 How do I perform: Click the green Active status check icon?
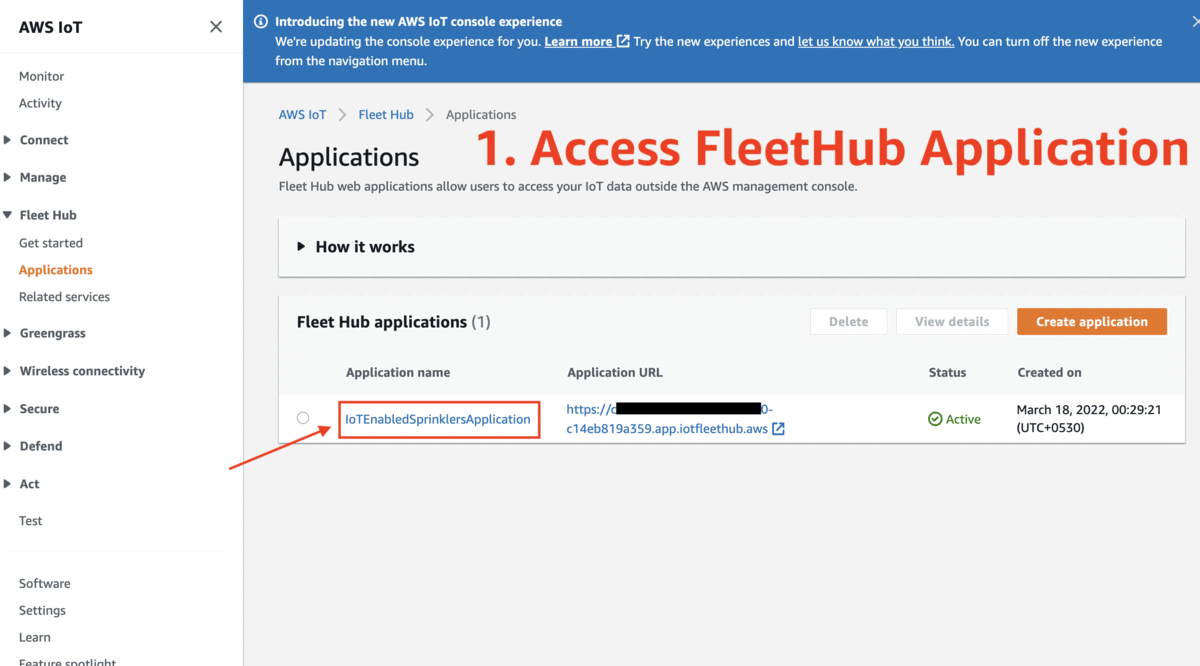tap(935, 419)
